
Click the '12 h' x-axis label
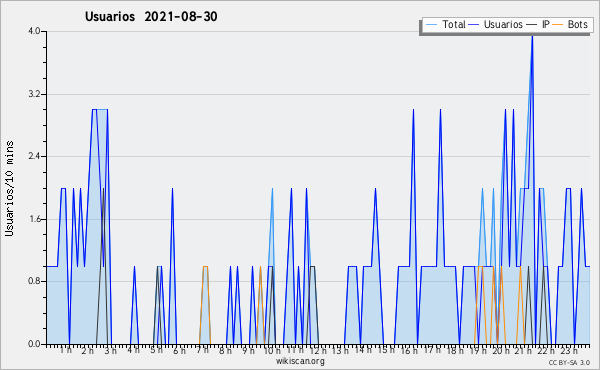click(x=318, y=350)
